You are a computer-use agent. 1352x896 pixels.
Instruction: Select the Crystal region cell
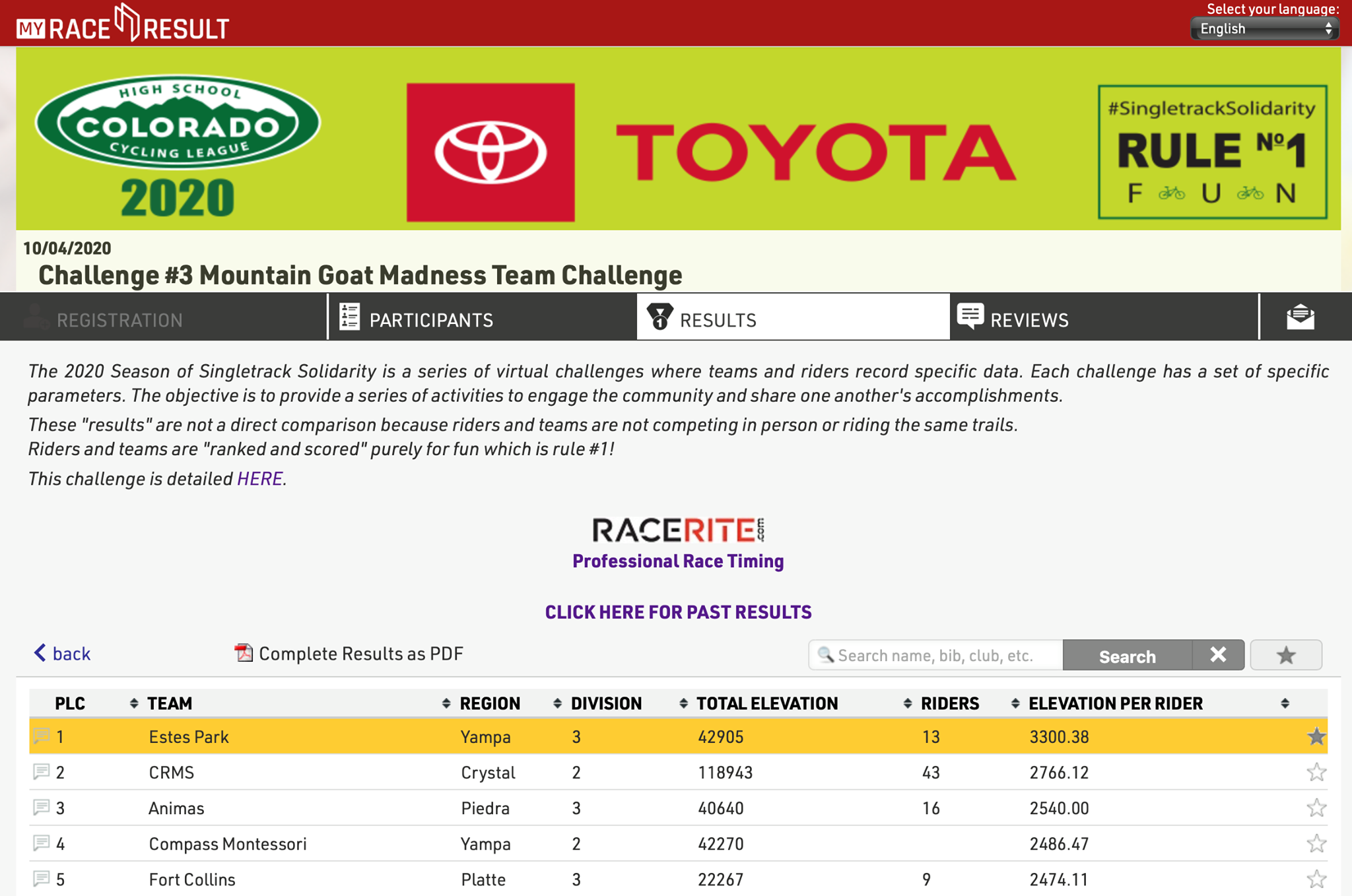[488, 773]
